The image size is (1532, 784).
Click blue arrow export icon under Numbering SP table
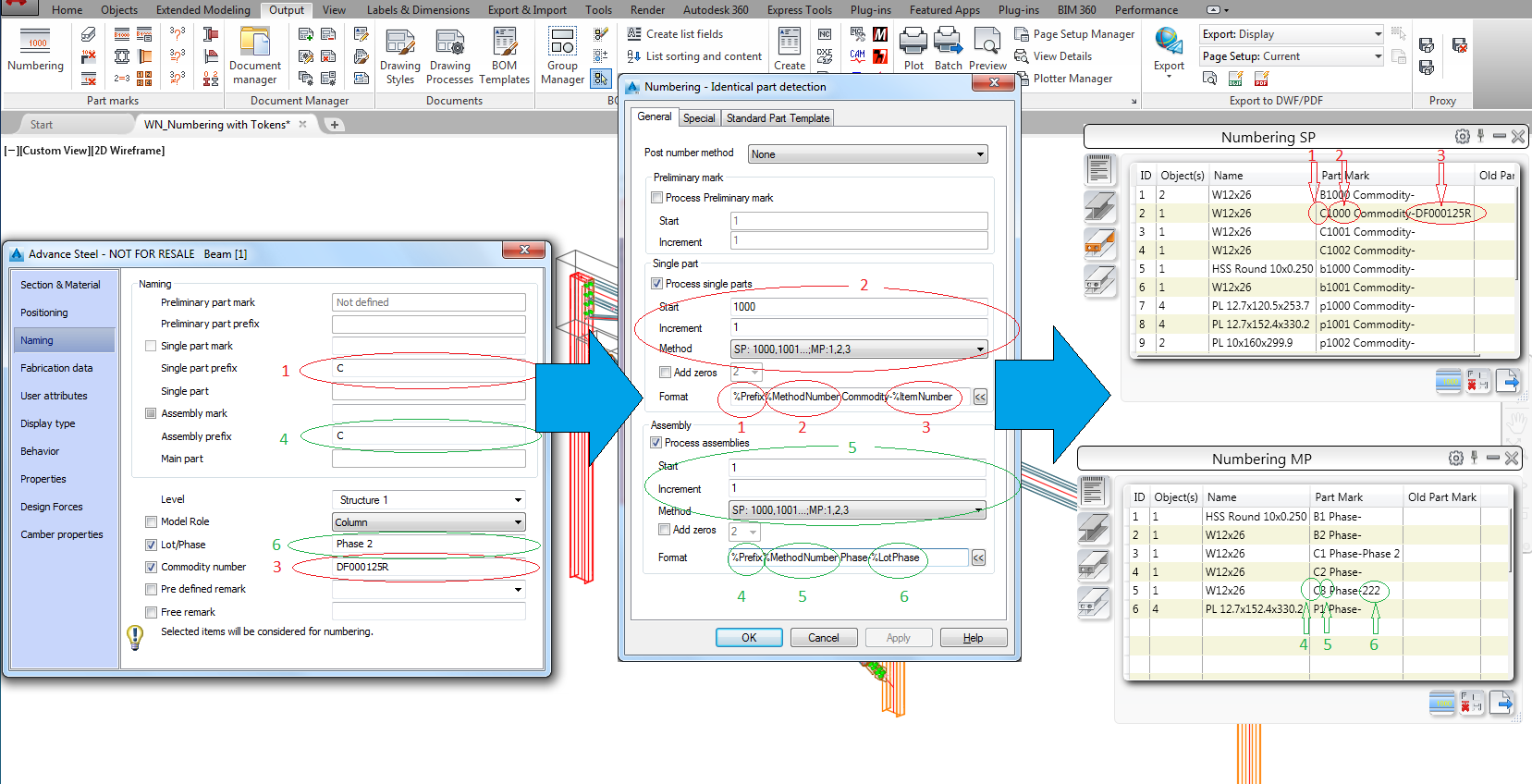(x=1508, y=381)
